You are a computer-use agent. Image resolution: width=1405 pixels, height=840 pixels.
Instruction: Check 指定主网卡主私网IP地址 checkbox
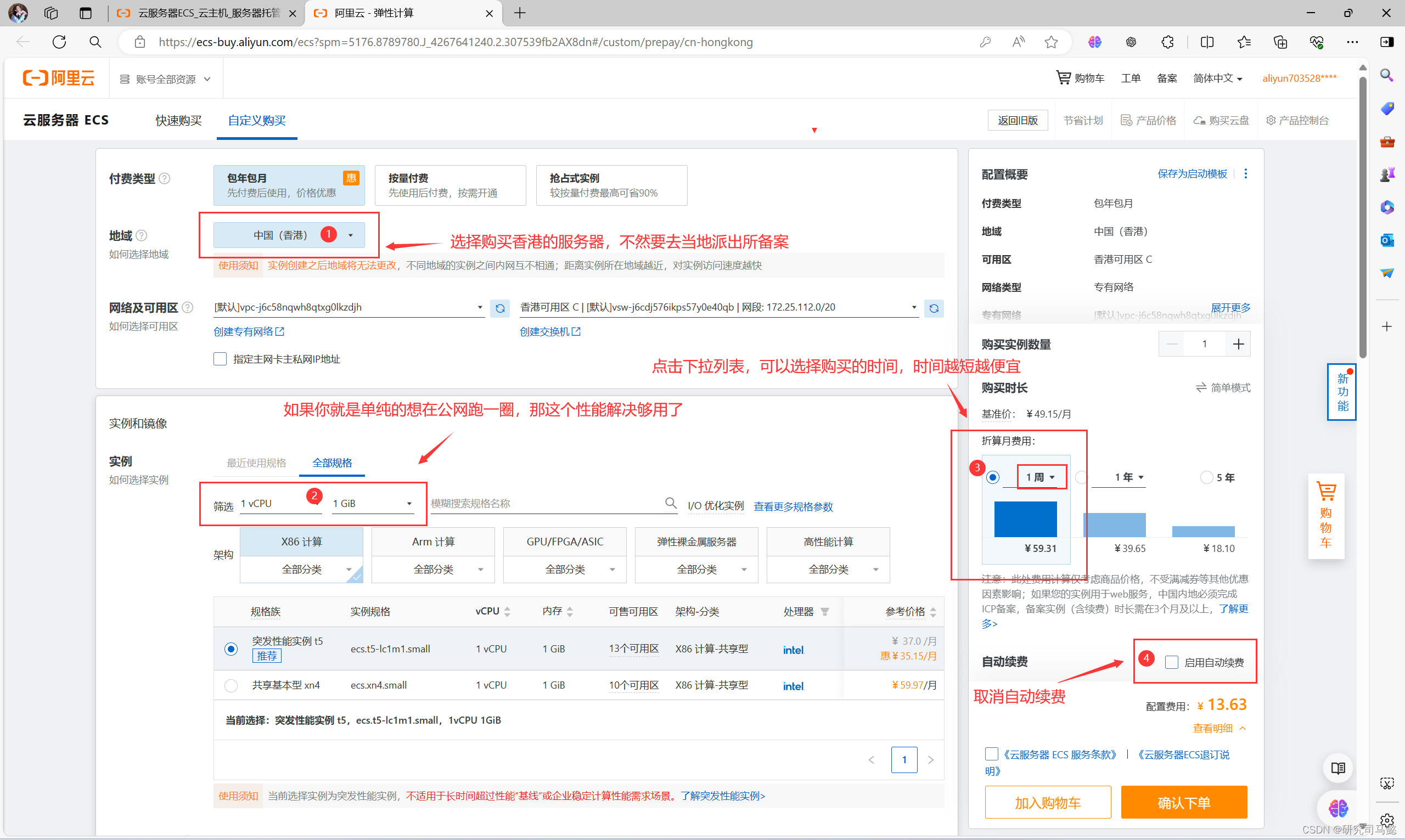220,359
